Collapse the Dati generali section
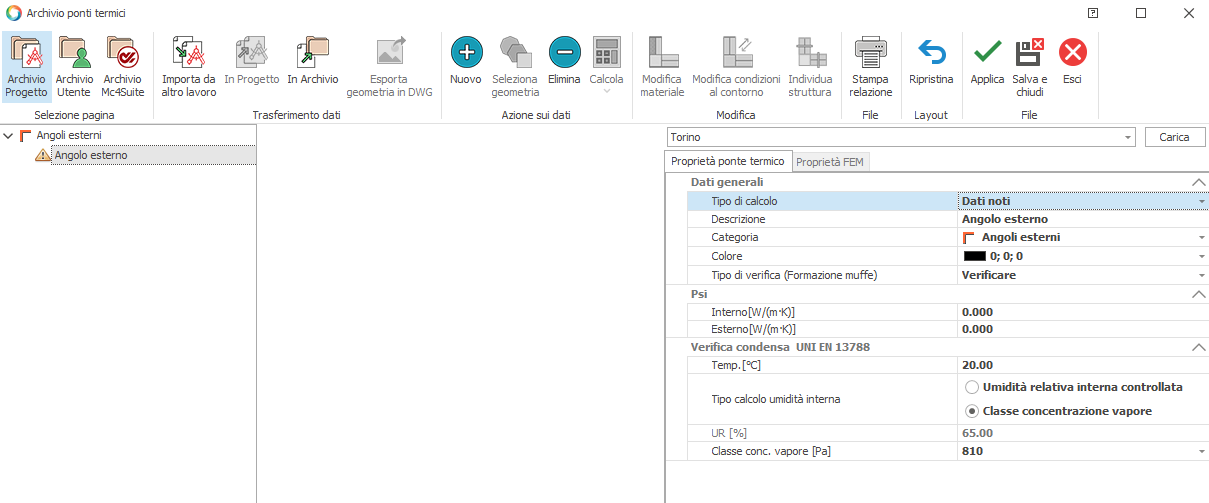This screenshot has width=1209, height=503. click(1198, 182)
